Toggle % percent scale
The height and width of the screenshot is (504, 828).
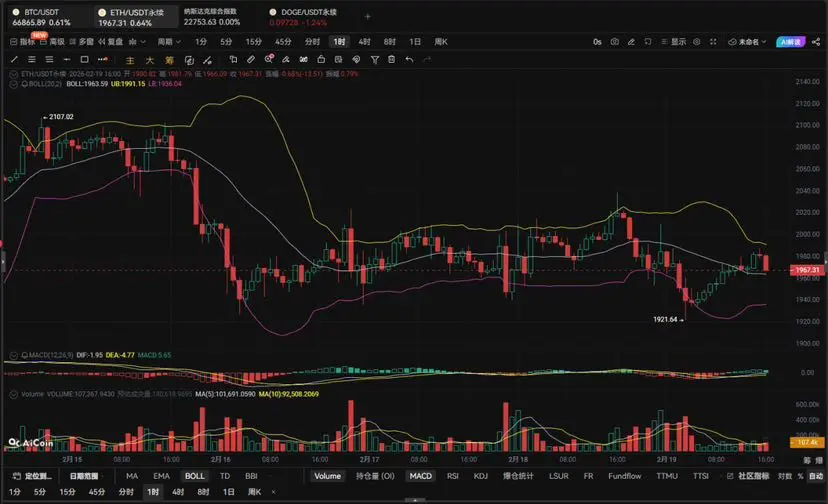[x=801, y=476]
